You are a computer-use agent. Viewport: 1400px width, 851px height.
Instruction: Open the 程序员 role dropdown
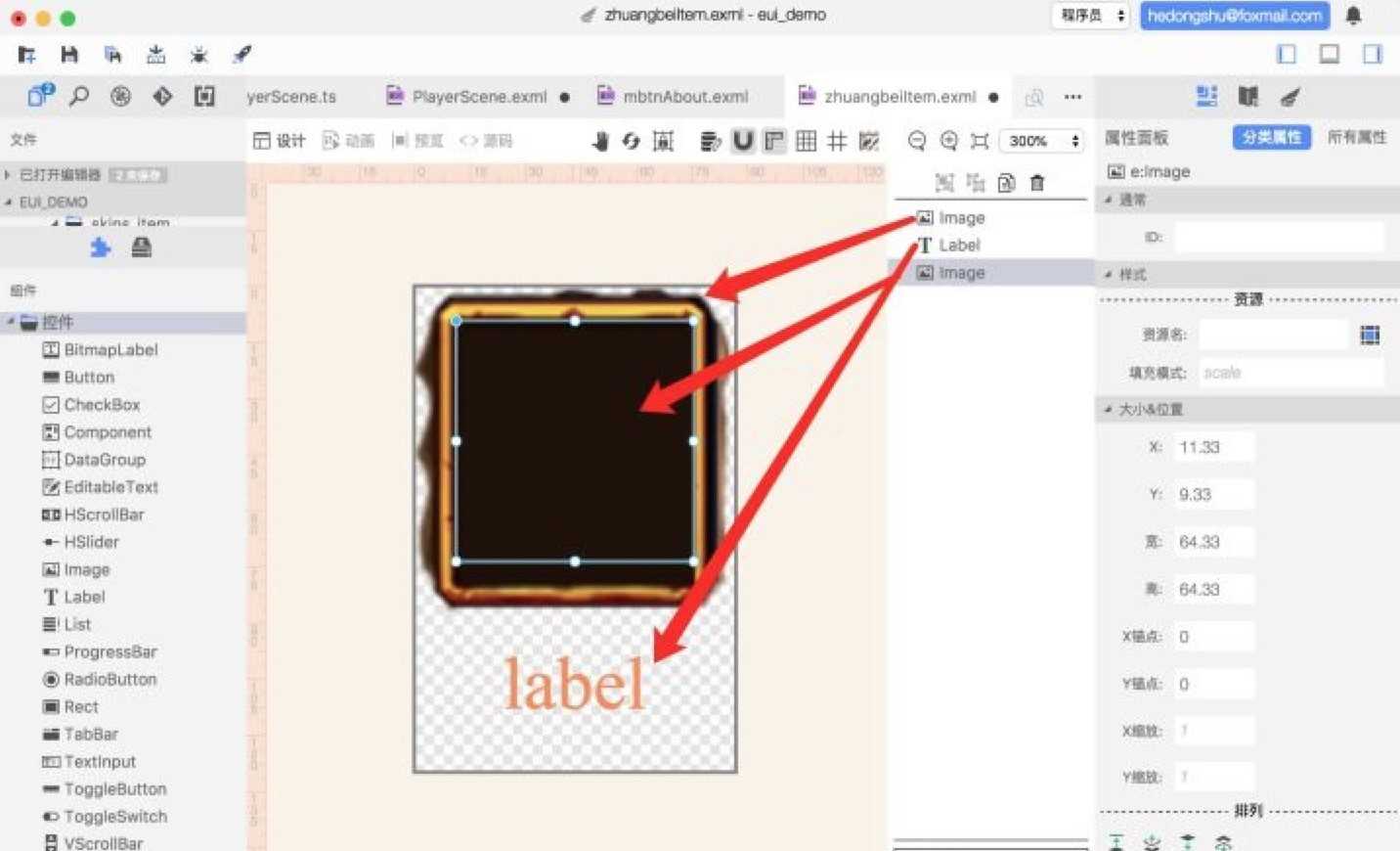tap(1090, 16)
